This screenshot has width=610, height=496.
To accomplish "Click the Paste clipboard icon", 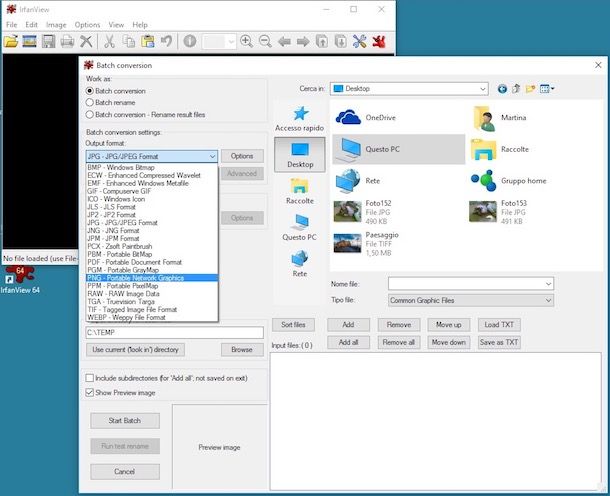I will tap(148, 41).
